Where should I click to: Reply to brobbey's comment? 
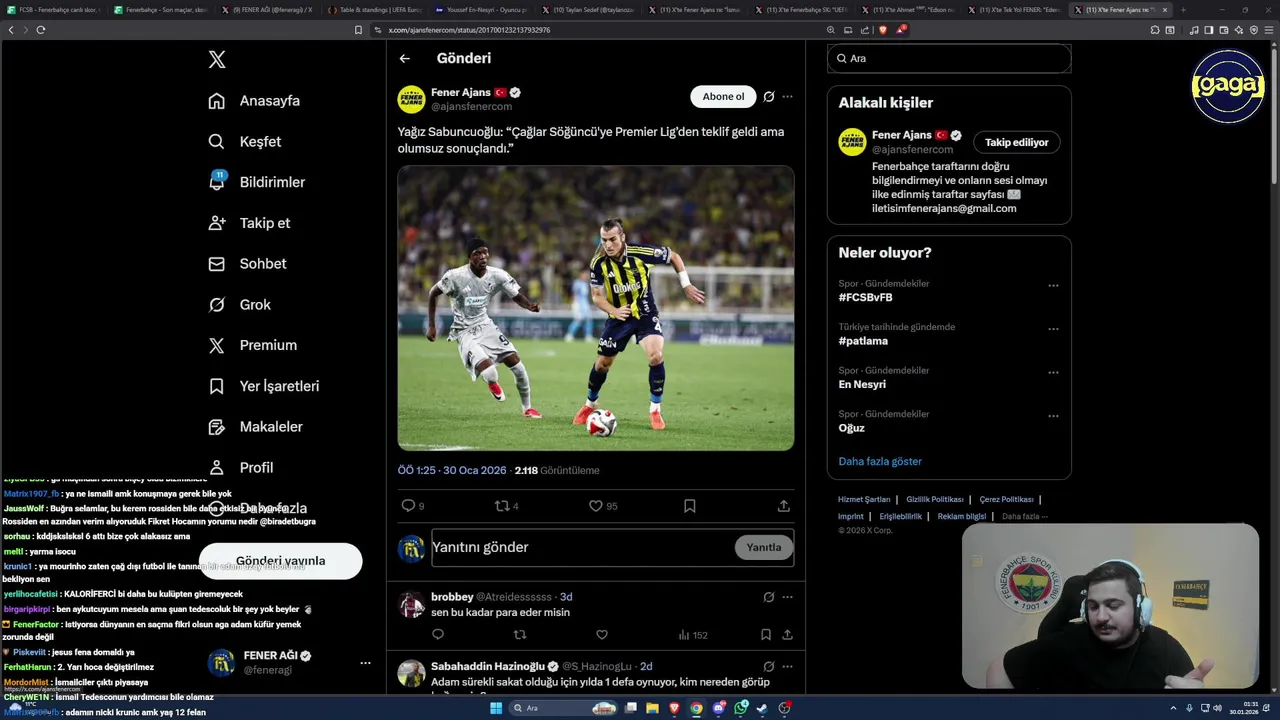(438, 635)
